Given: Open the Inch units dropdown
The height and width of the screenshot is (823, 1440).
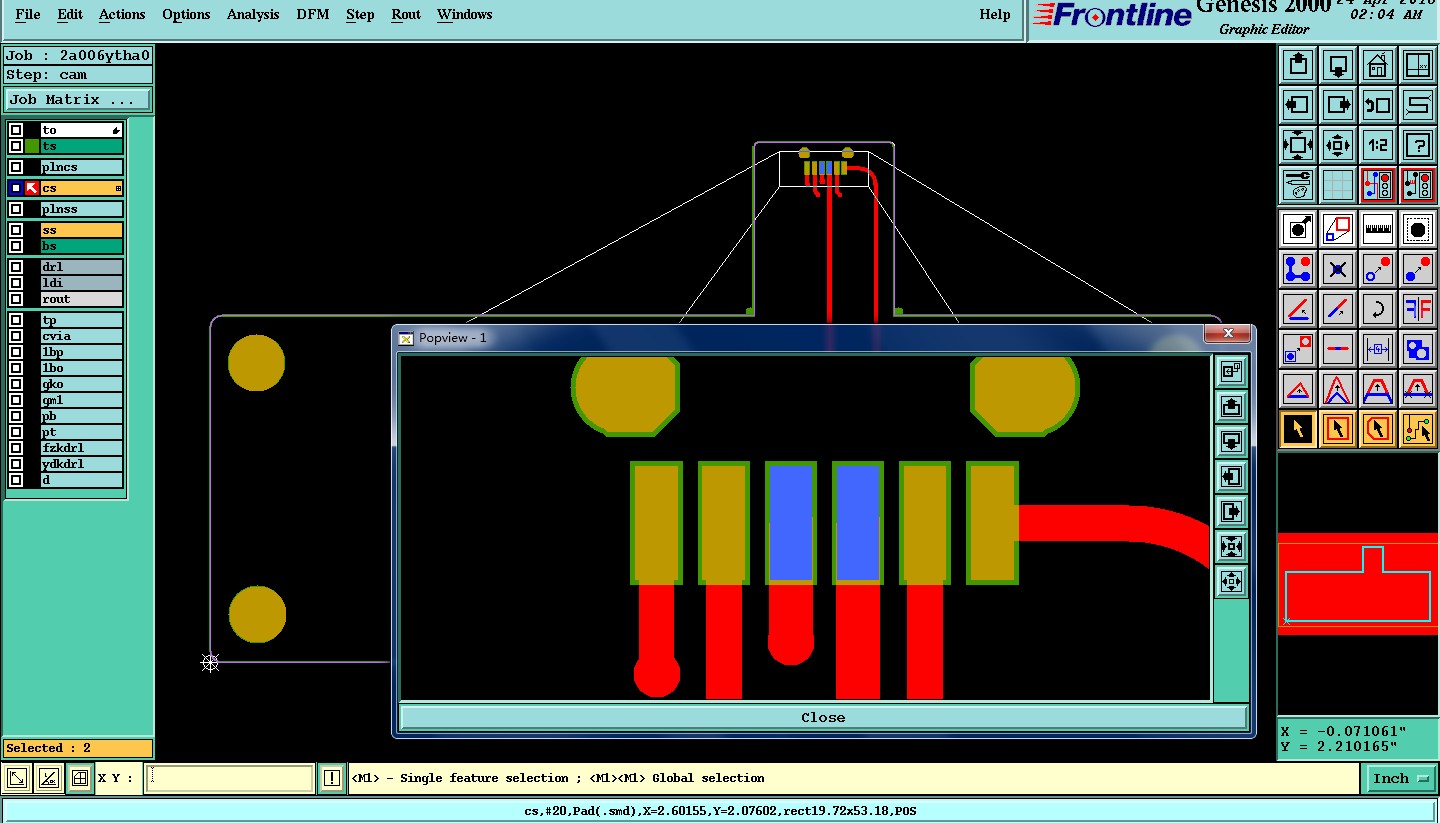Looking at the screenshot, I should (x=1400, y=778).
